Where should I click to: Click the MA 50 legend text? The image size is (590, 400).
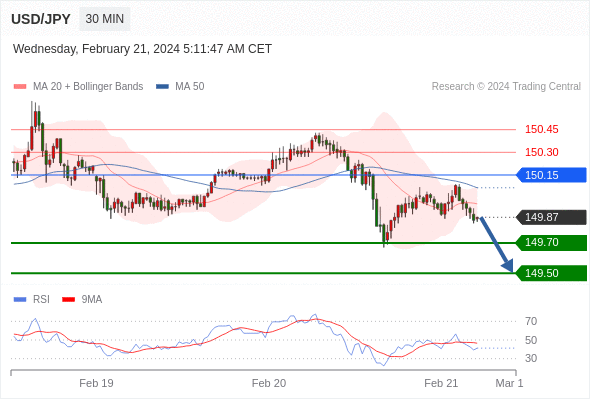(190, 87)
